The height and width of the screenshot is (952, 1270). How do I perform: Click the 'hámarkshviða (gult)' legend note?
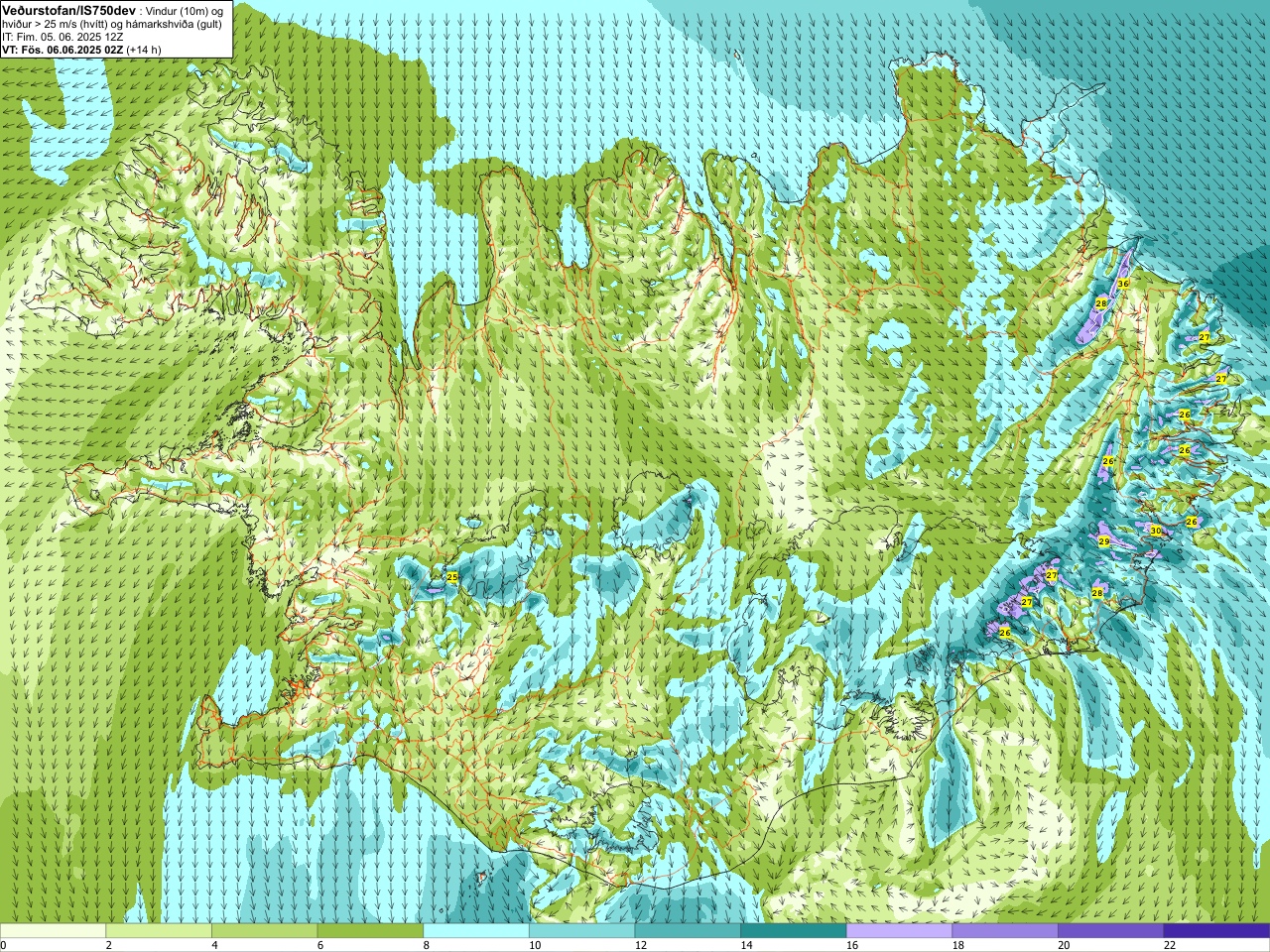(x=175, y=24)
